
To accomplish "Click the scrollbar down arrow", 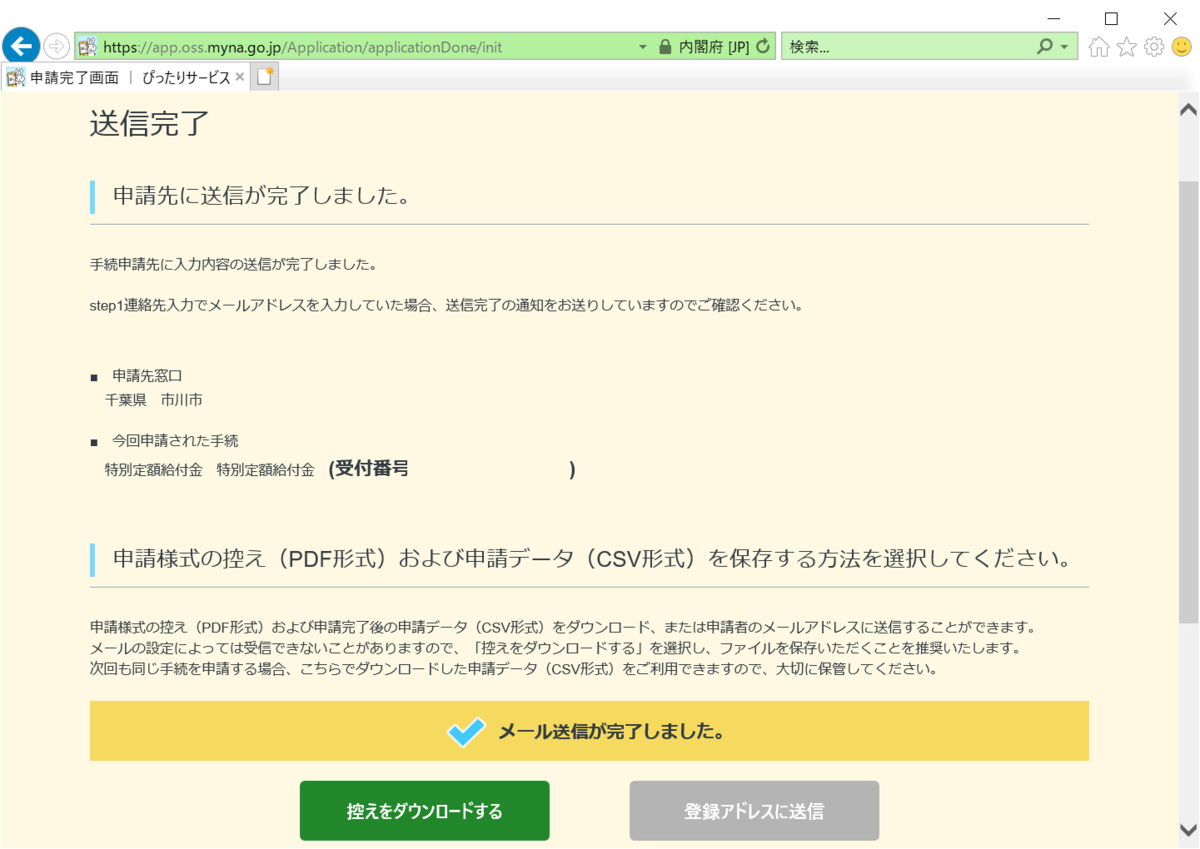I will pyautogui.click(x=1188, y=830).
